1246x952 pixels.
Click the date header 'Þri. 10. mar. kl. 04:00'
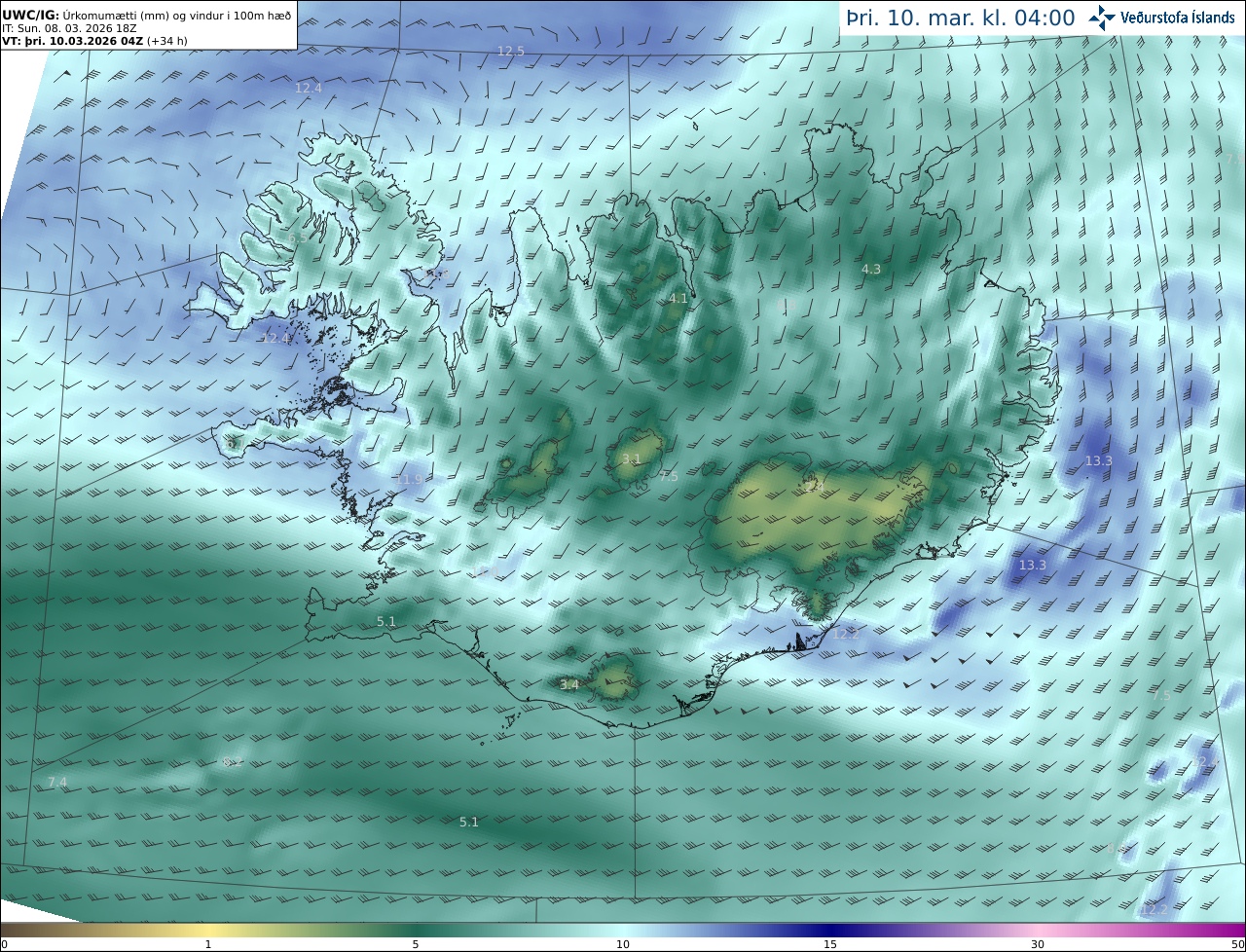coord(960,18)
